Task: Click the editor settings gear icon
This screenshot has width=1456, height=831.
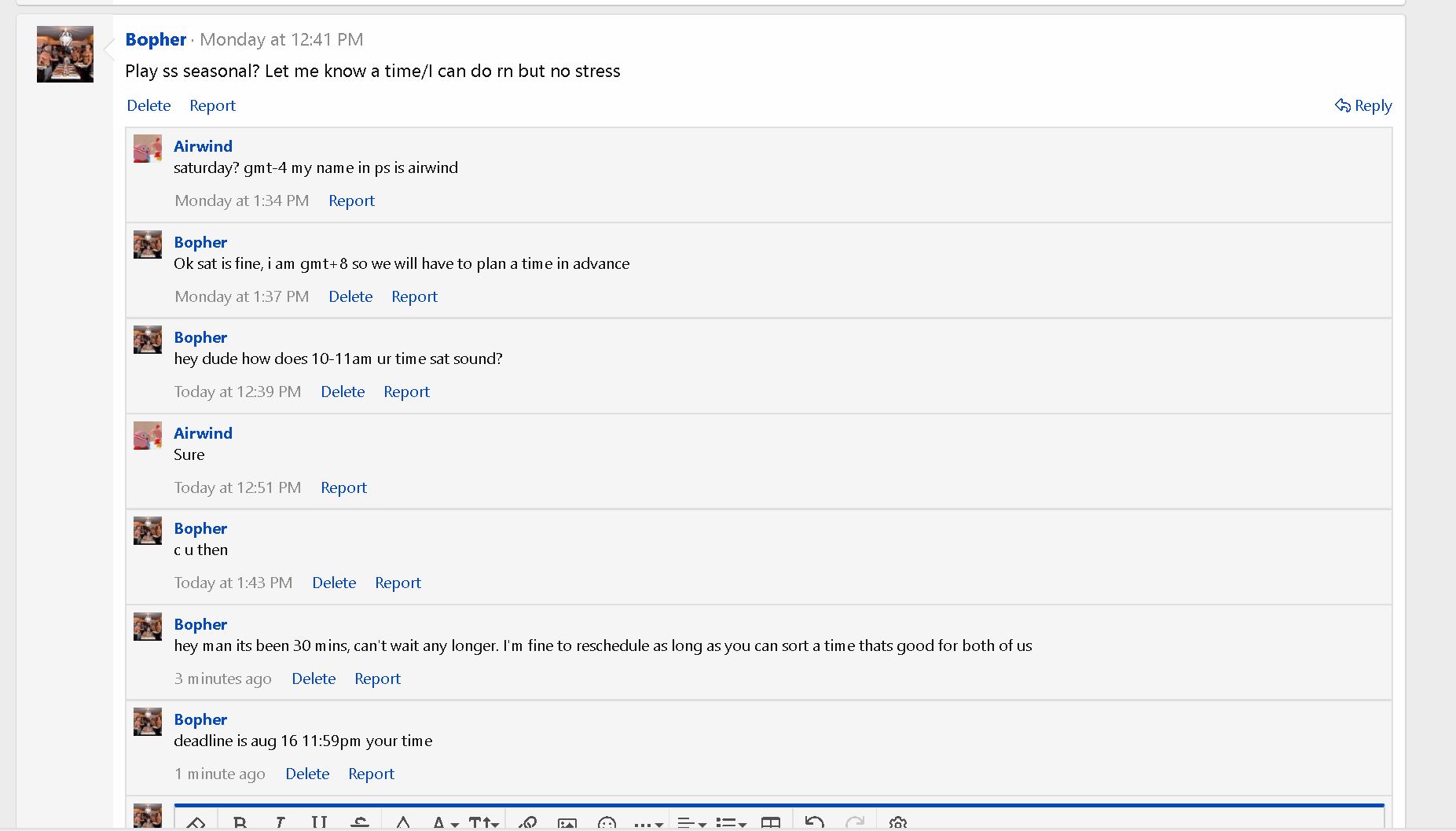Action: (x=897, y=823)
